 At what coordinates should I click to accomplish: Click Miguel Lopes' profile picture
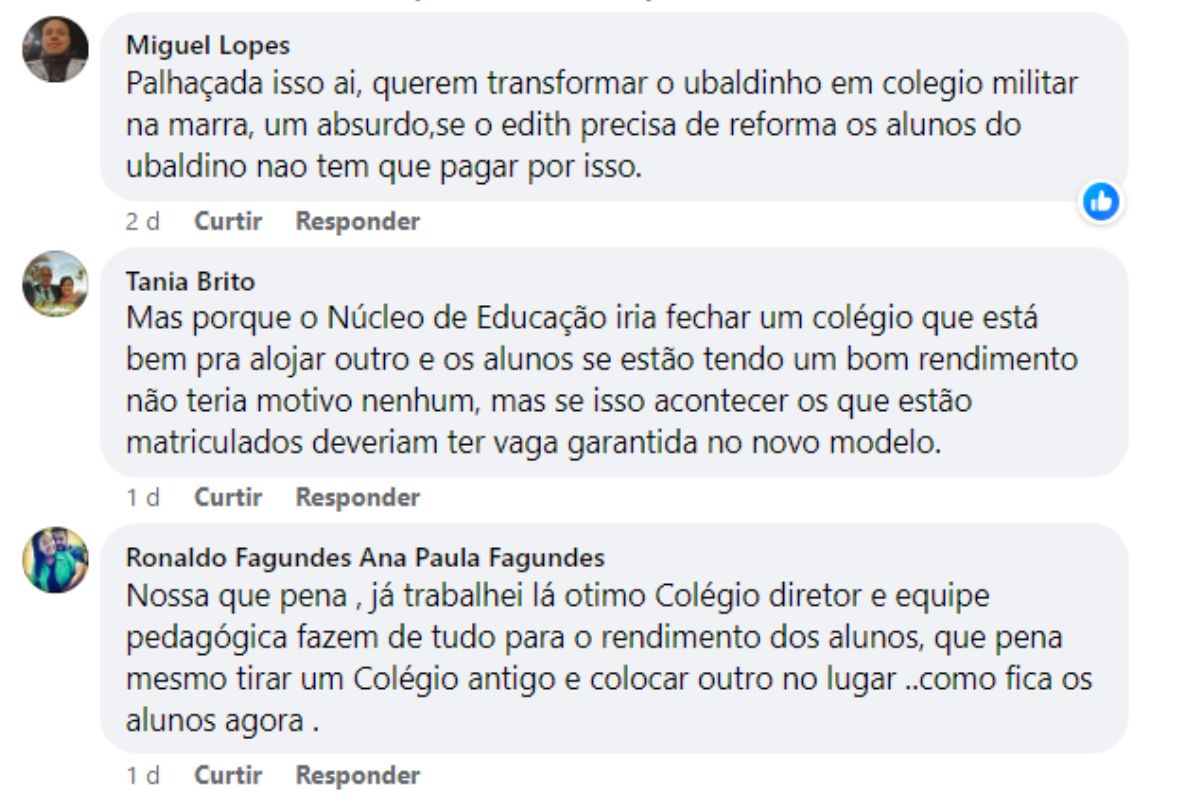click(x=56, y=49)
